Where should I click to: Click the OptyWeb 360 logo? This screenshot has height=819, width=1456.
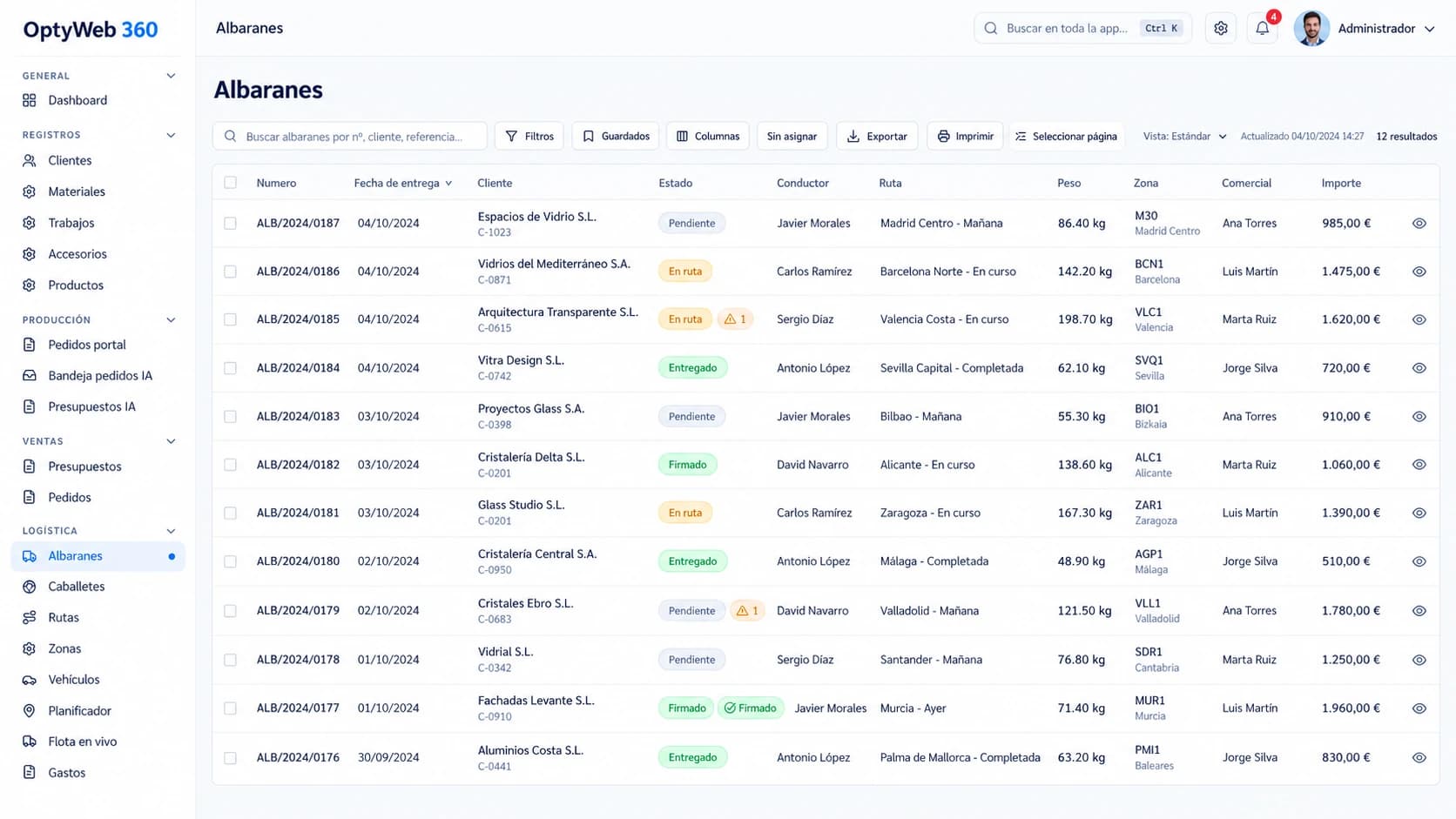pos(91,30)
